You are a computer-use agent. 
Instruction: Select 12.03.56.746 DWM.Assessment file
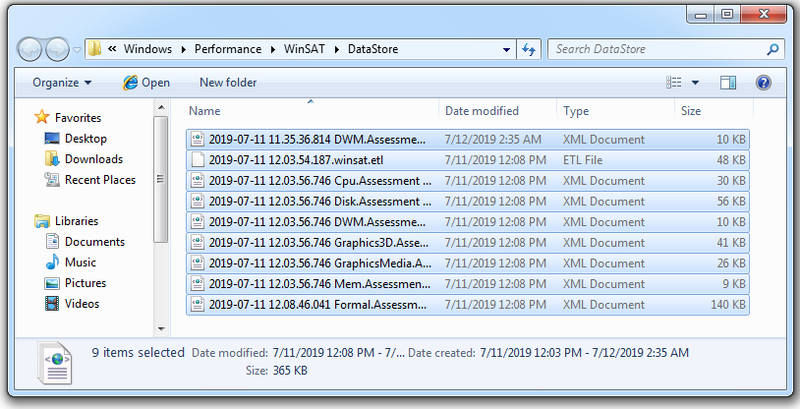(468, 222)
